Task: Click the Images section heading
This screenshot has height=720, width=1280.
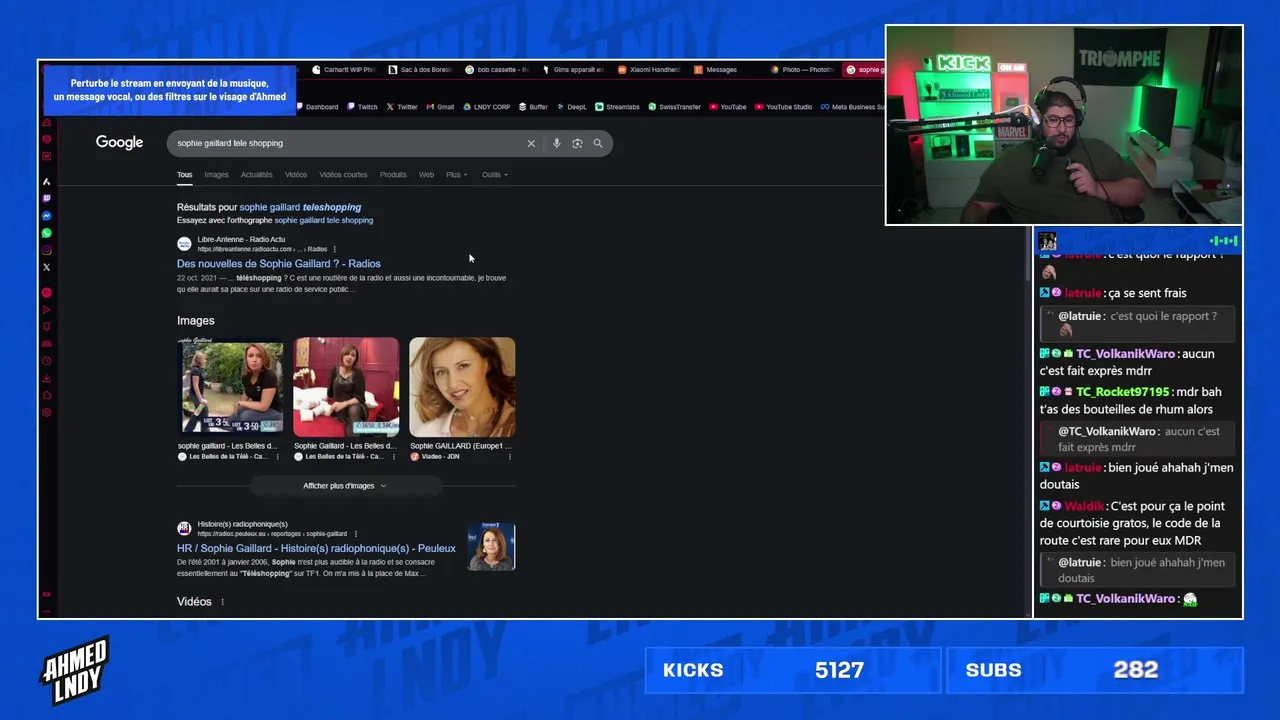Action: pos(196,321)
